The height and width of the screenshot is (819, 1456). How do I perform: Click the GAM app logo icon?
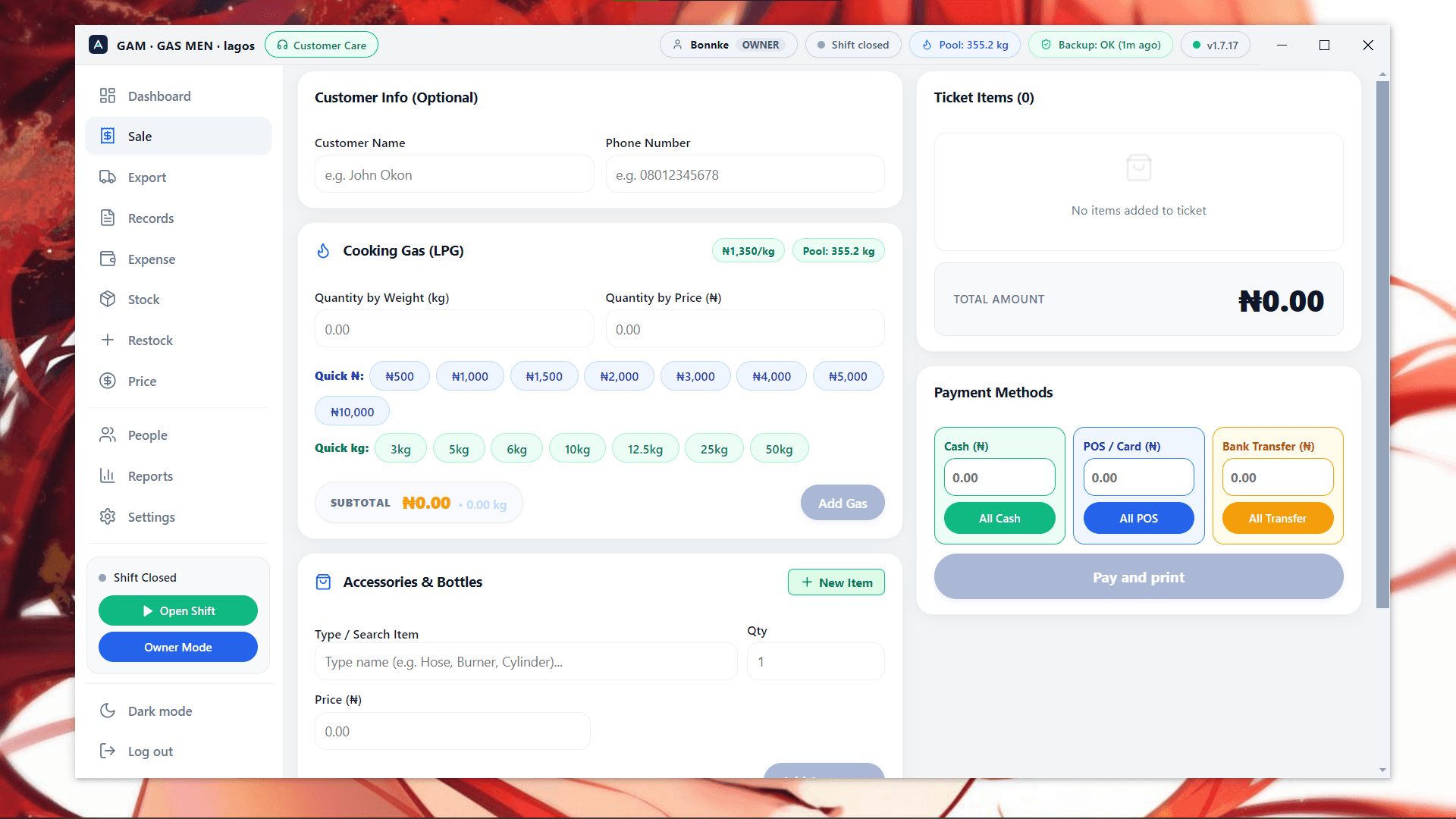coord(98,45)
